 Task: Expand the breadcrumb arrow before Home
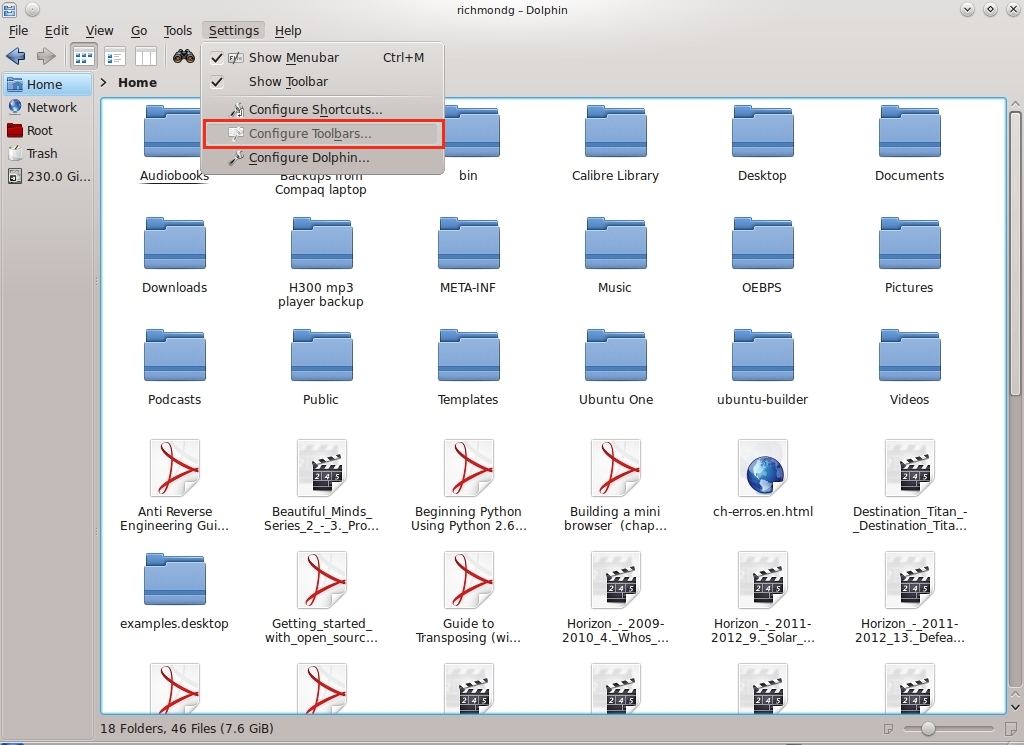point(105,82)
